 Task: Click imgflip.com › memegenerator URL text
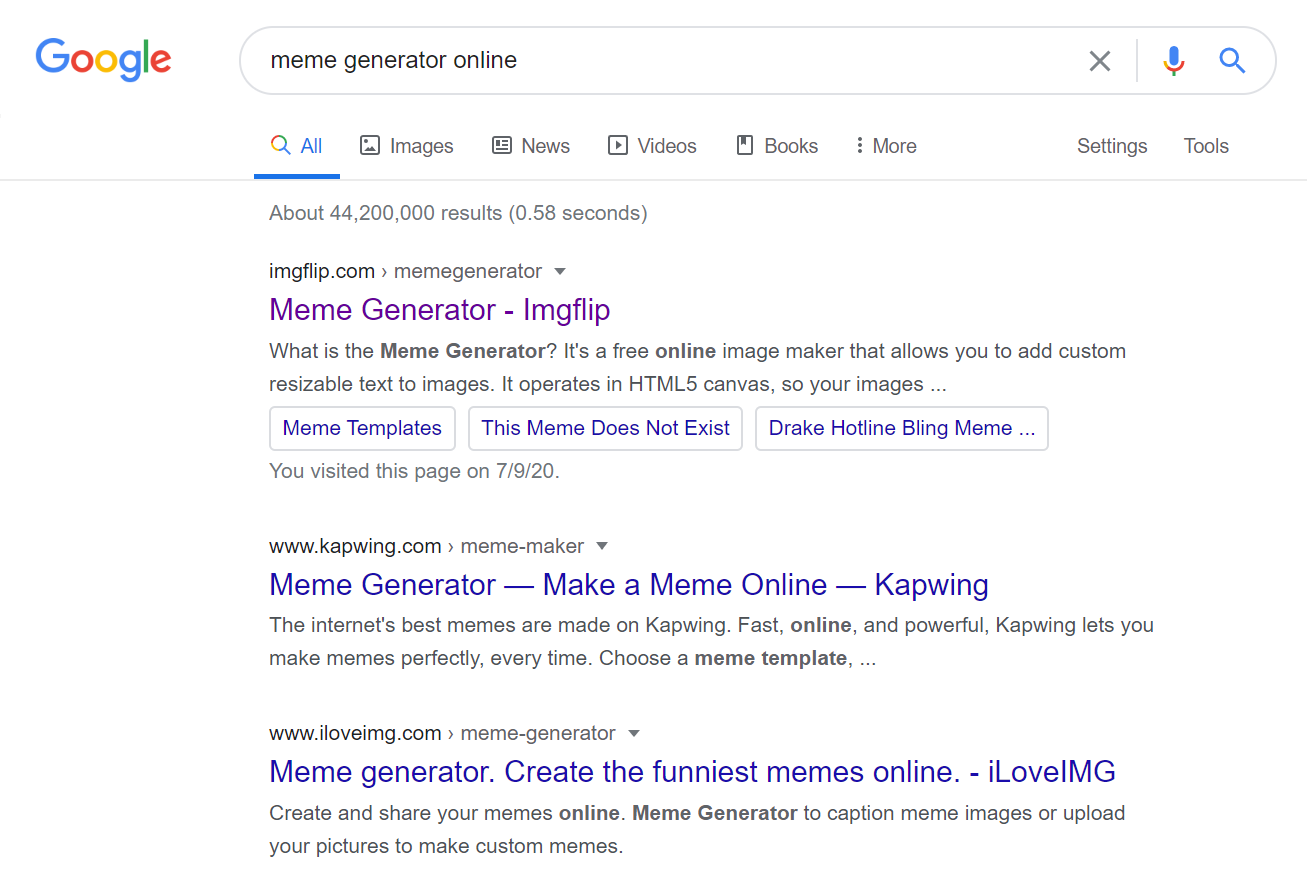point(405,272)
